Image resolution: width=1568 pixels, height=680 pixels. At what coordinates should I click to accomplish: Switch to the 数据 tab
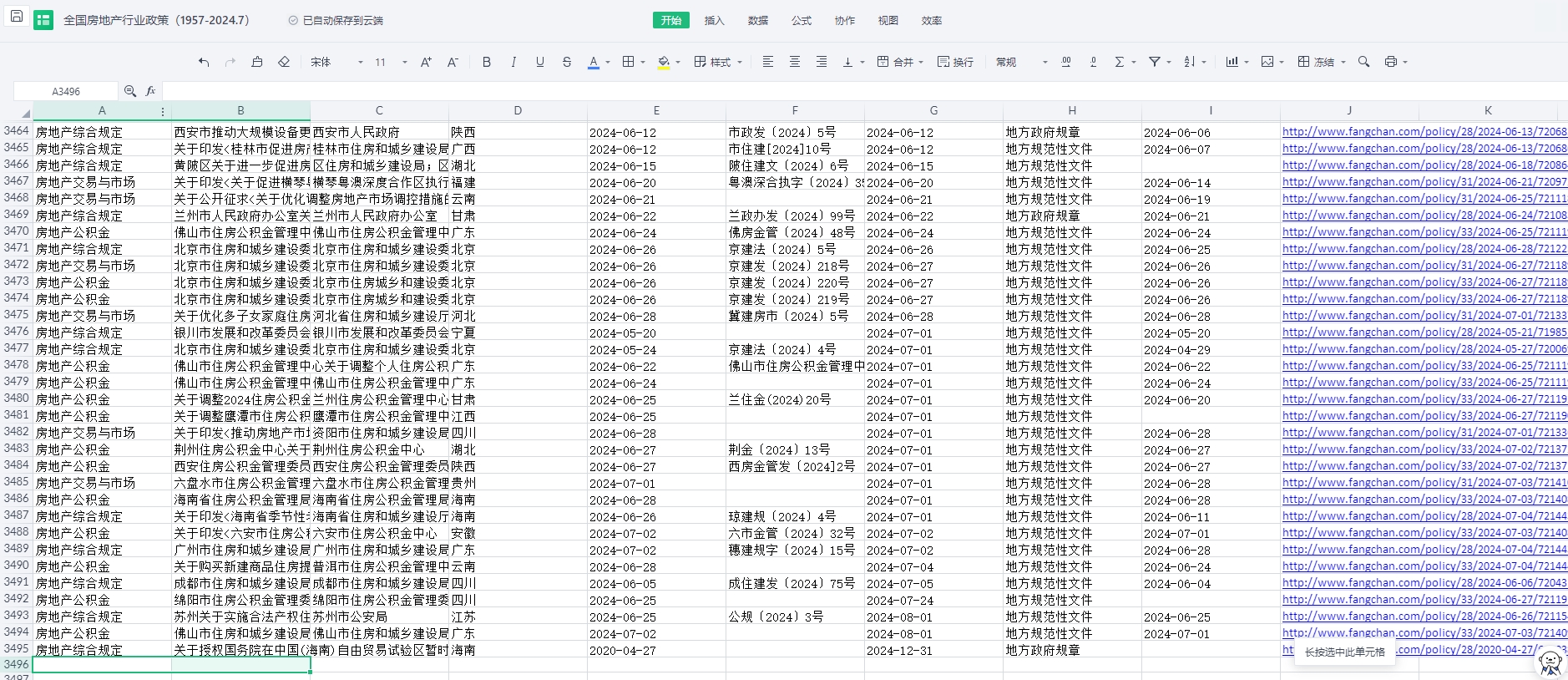coord(758,20)
